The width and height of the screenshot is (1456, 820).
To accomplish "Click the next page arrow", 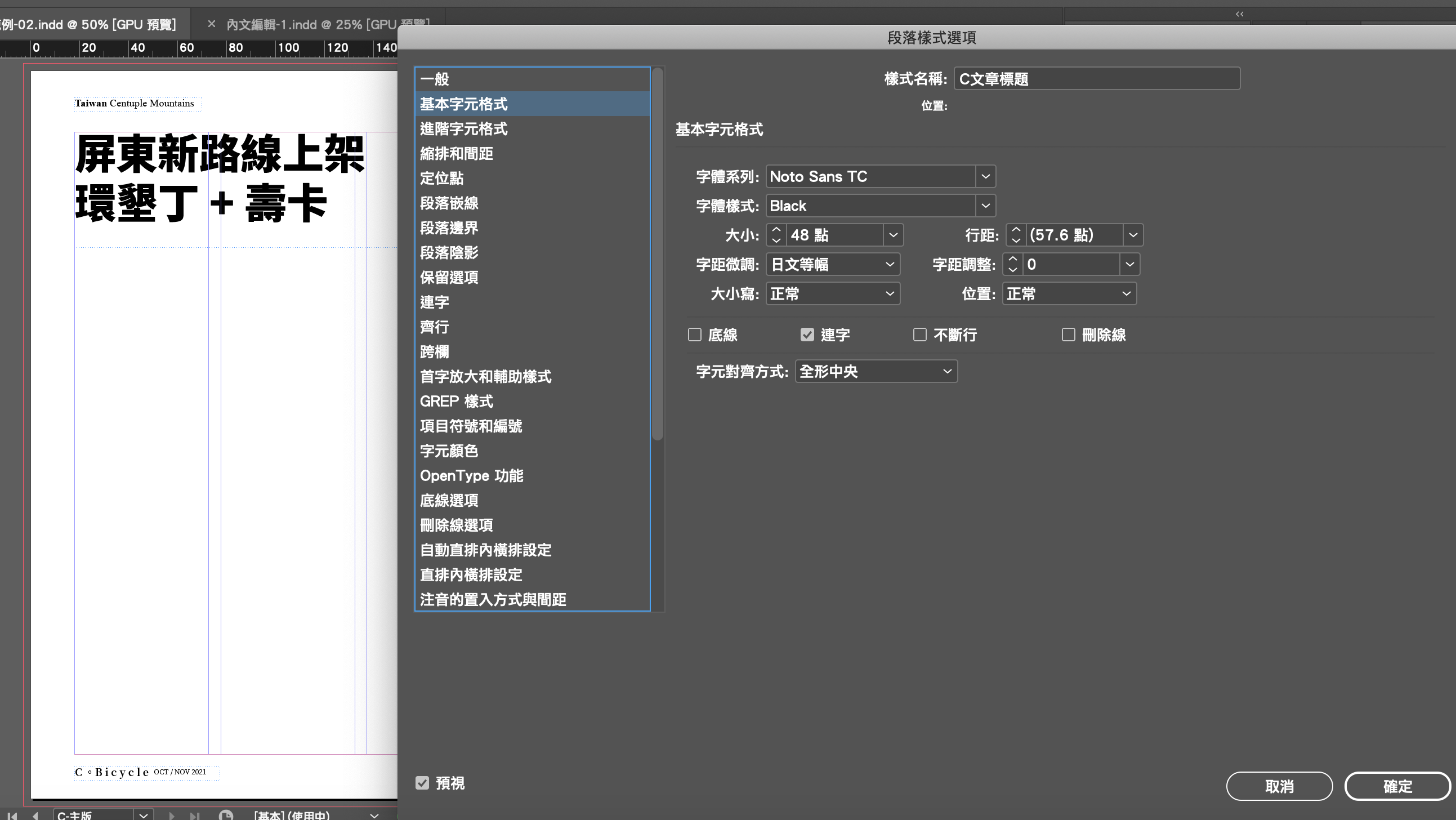I will coord(171,815).
